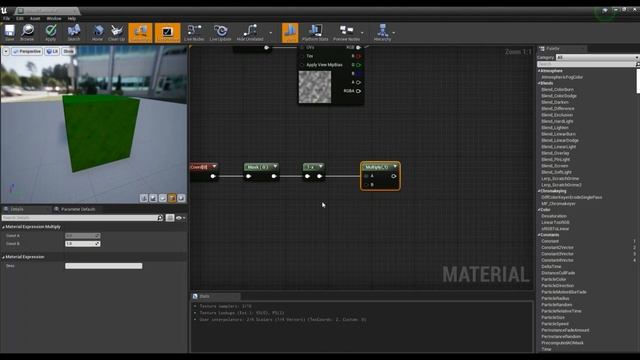Open the Hierarchy dropdown arrow

click(394, 33)
